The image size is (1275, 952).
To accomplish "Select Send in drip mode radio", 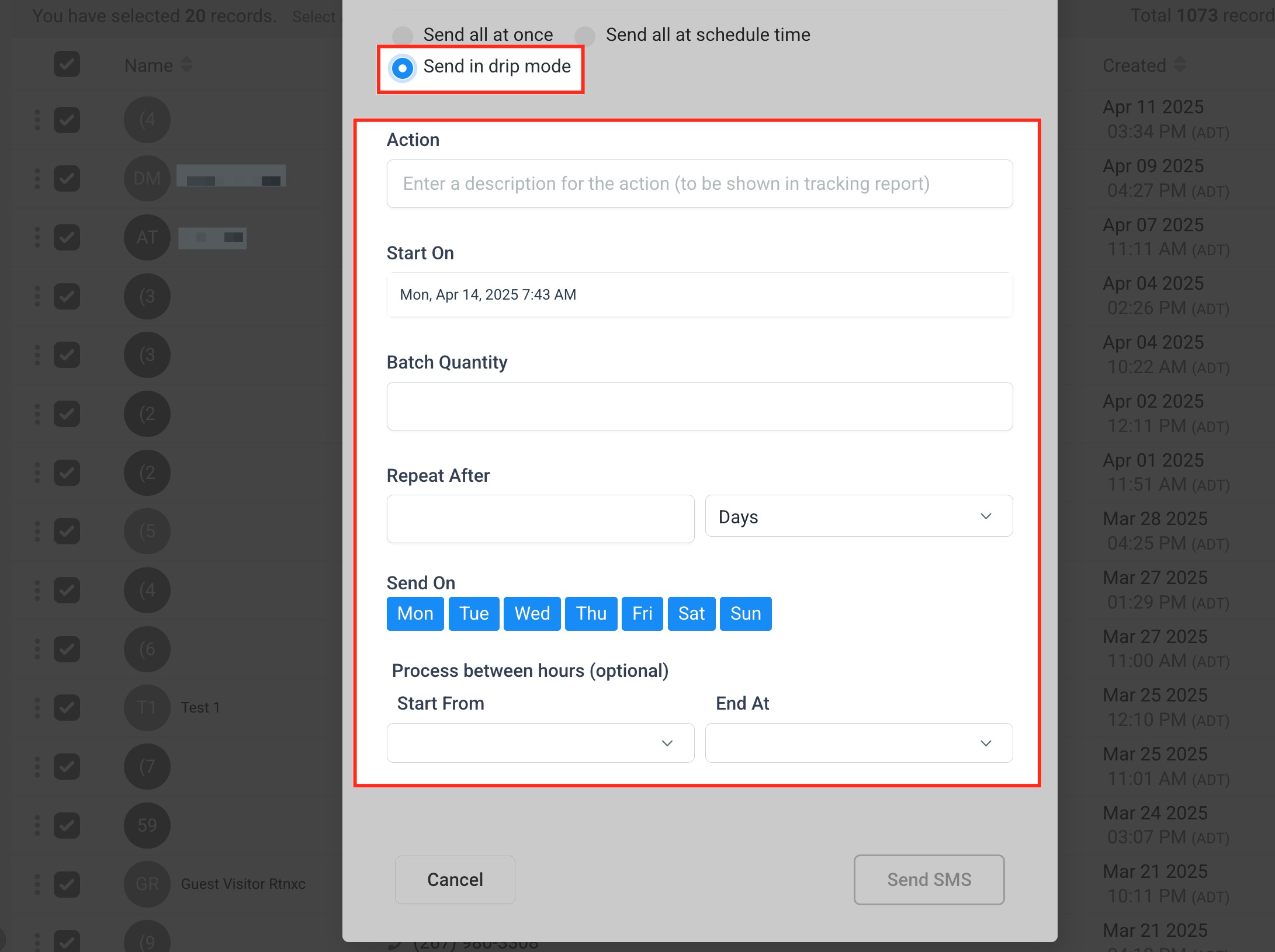I will coord(403,68).
